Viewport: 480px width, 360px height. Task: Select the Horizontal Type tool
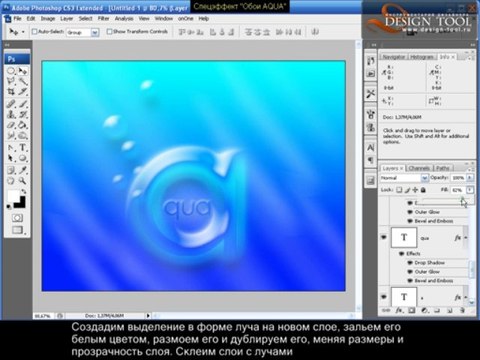click(23, 147)
